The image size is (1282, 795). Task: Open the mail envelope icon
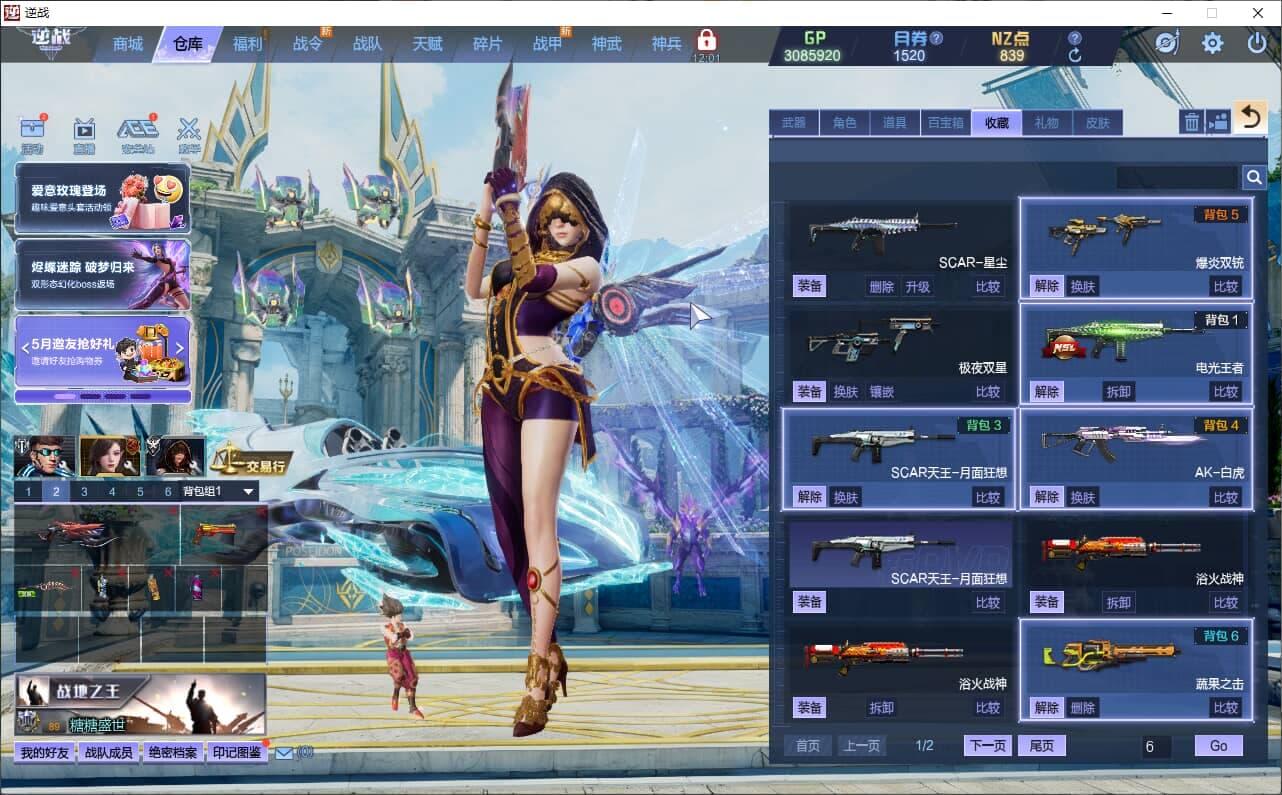(x=284, y=752)
